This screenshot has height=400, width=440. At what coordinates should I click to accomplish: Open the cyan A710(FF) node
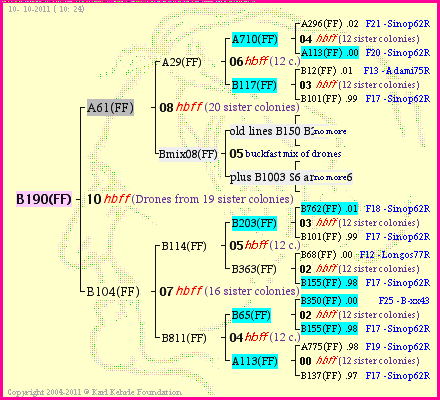(255, 39)
